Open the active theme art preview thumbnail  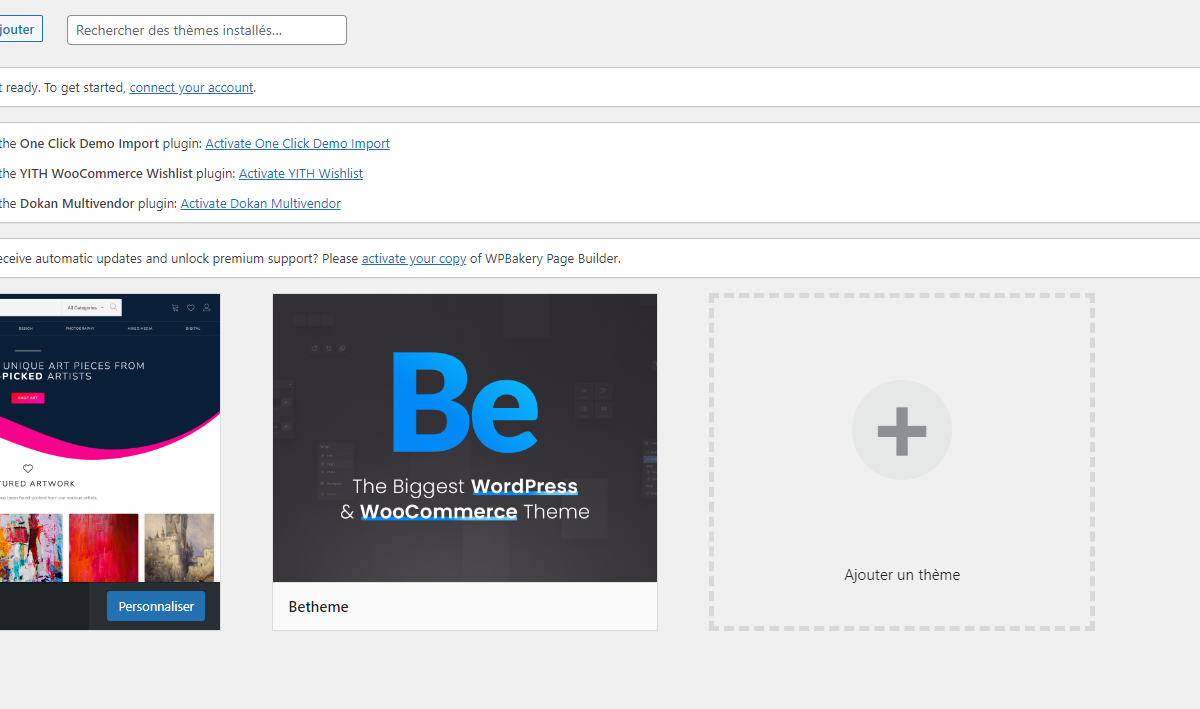(110, 438)
